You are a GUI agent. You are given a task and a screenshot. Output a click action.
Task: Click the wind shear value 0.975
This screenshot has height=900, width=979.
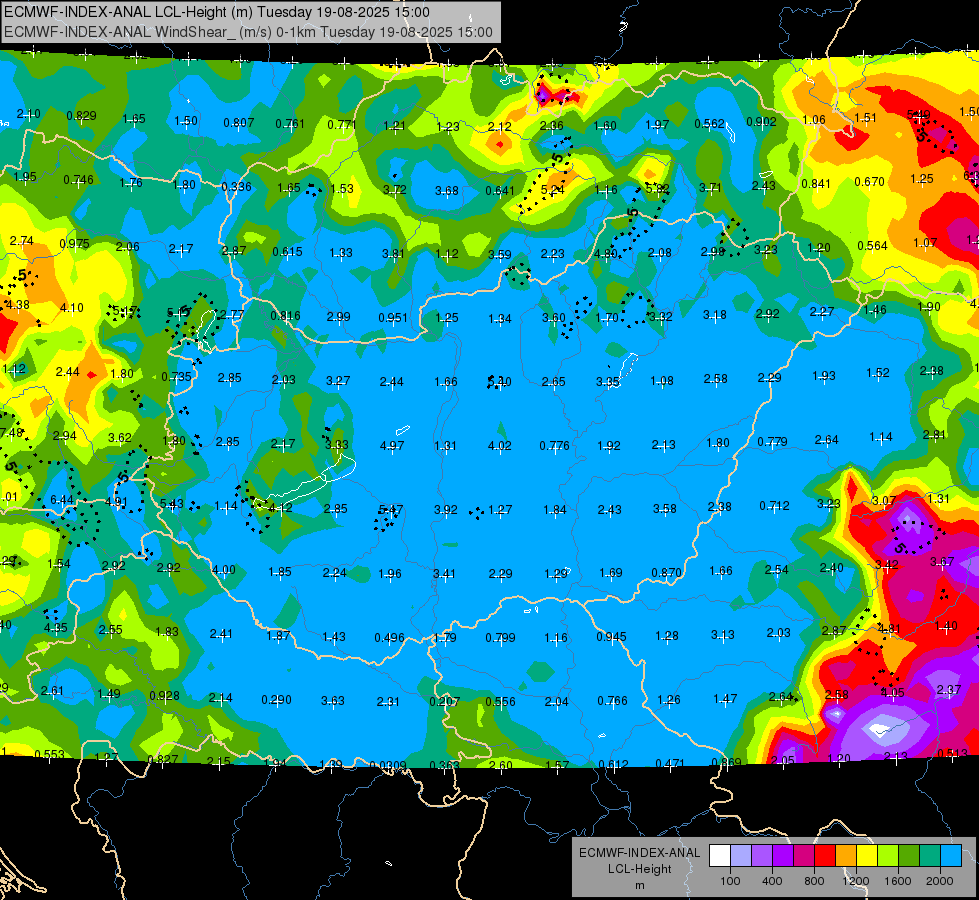coord(74,244)
